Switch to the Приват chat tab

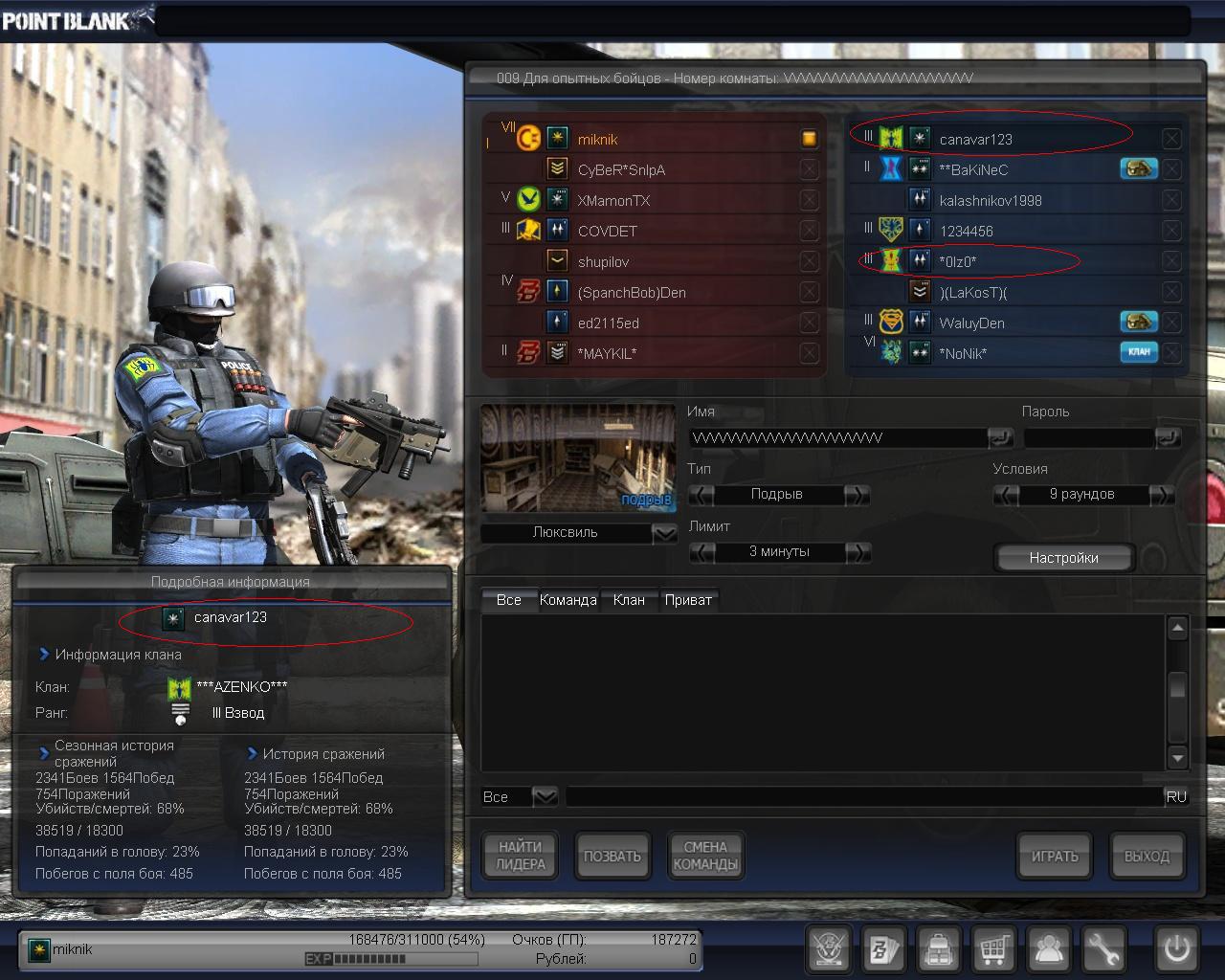(687, 600)
